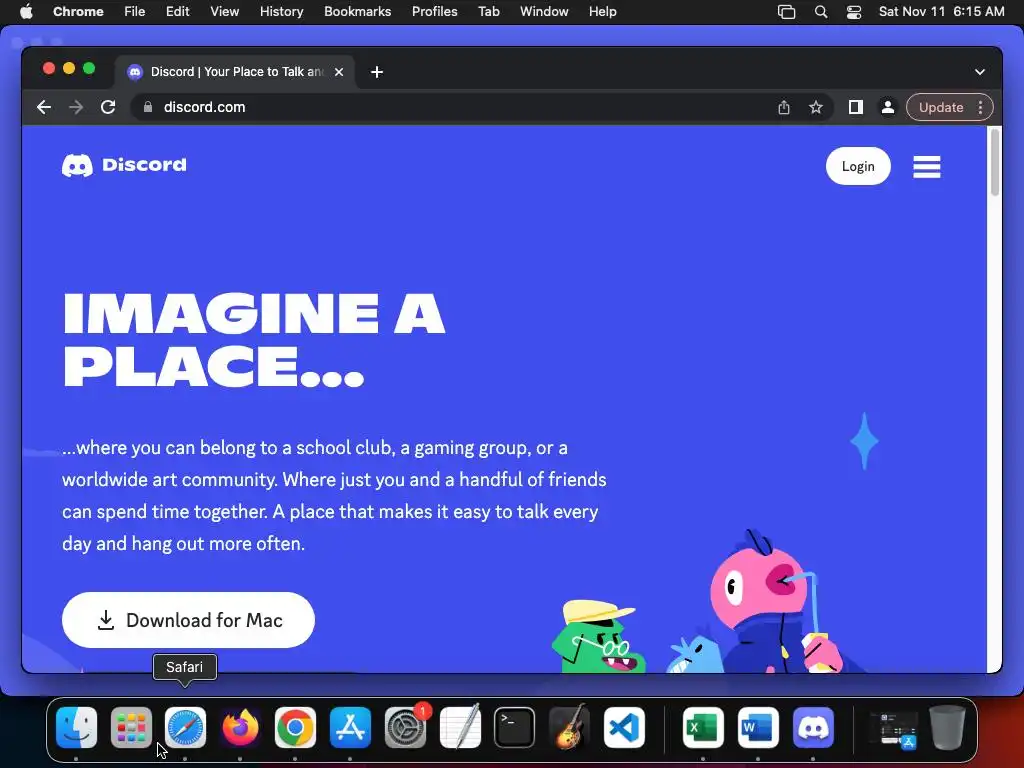This screenshot has height=768, width=1024.
Task: Open Trash from the Dock
Action: coord(948,728)
